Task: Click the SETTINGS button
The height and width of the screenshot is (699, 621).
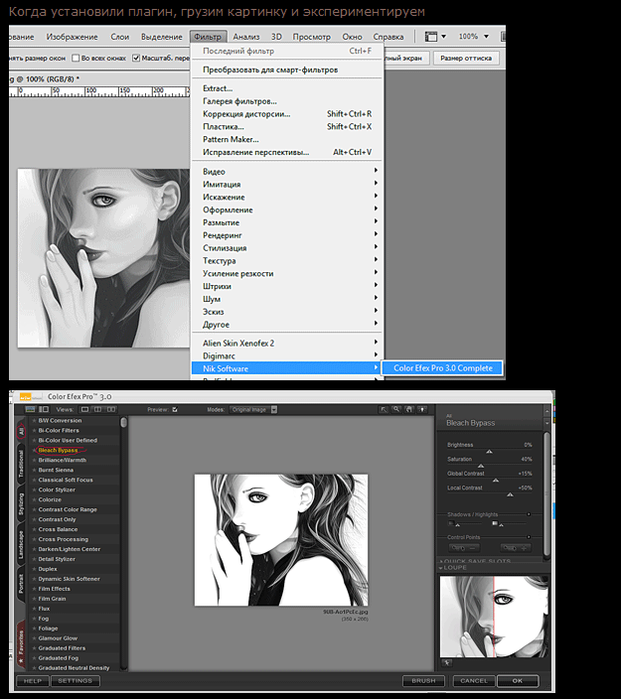Action: [x=75, y=681]
